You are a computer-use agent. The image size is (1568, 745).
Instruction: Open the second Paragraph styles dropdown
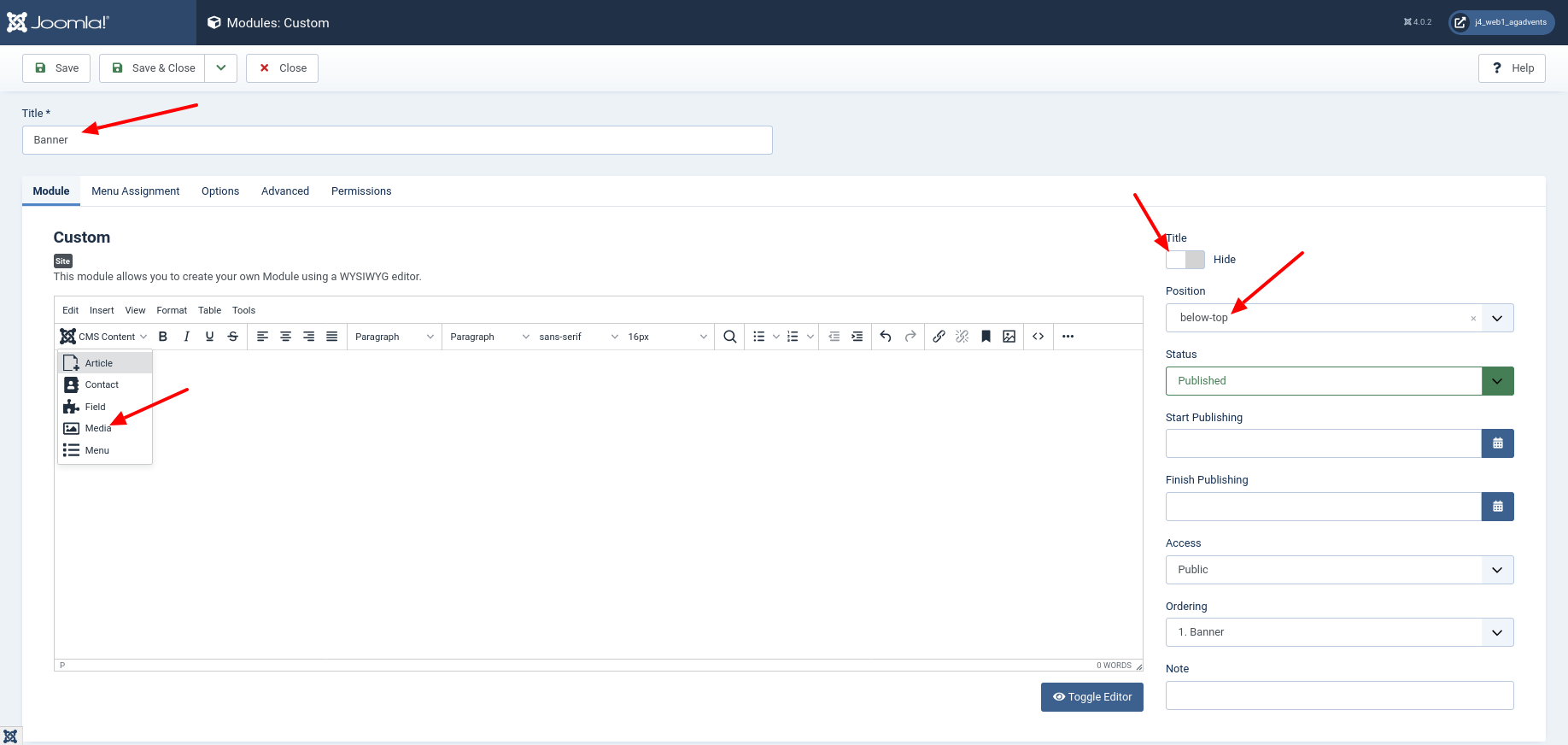[489, 337]
